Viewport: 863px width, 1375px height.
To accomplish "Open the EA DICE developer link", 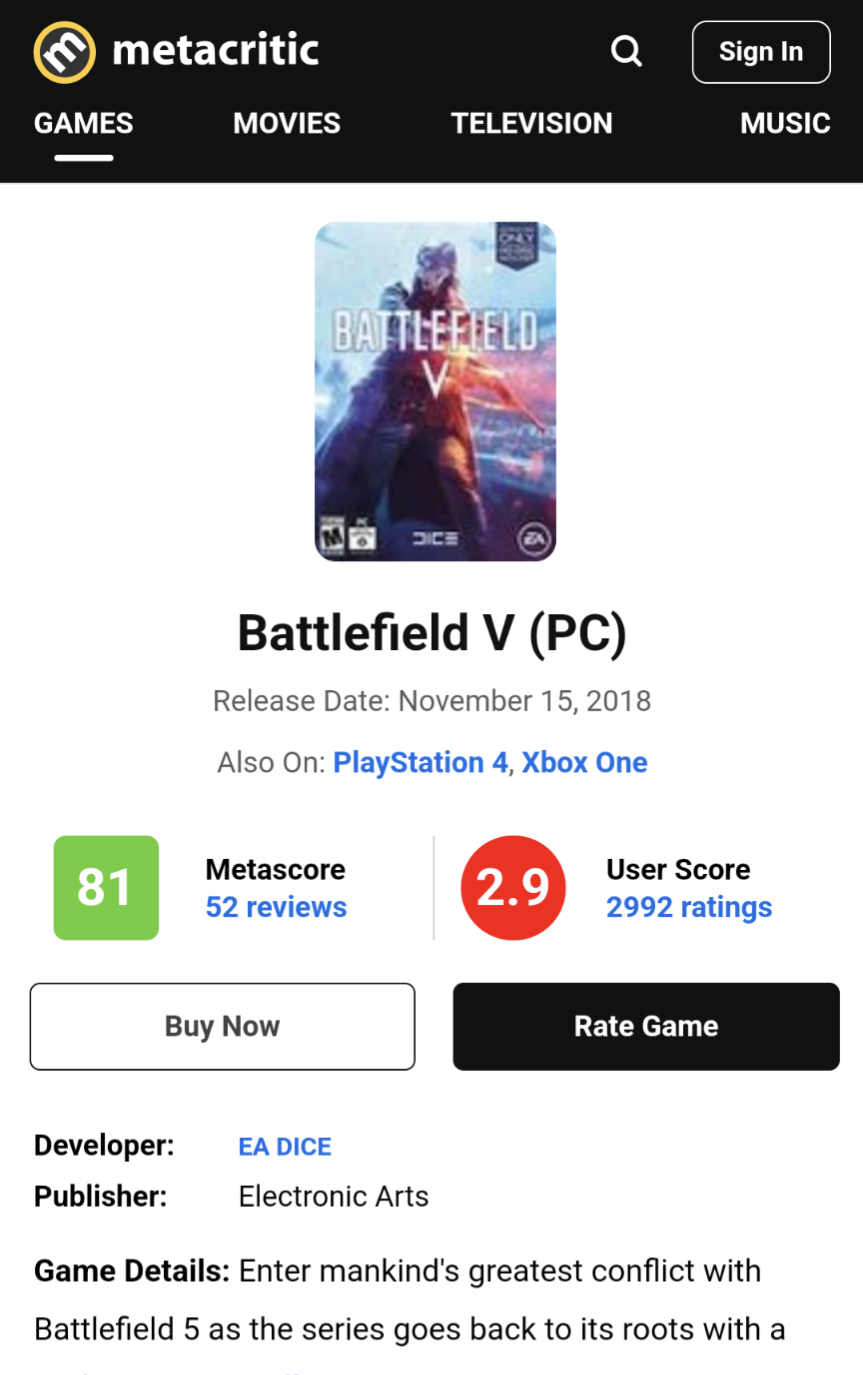I will [285, 1147].
